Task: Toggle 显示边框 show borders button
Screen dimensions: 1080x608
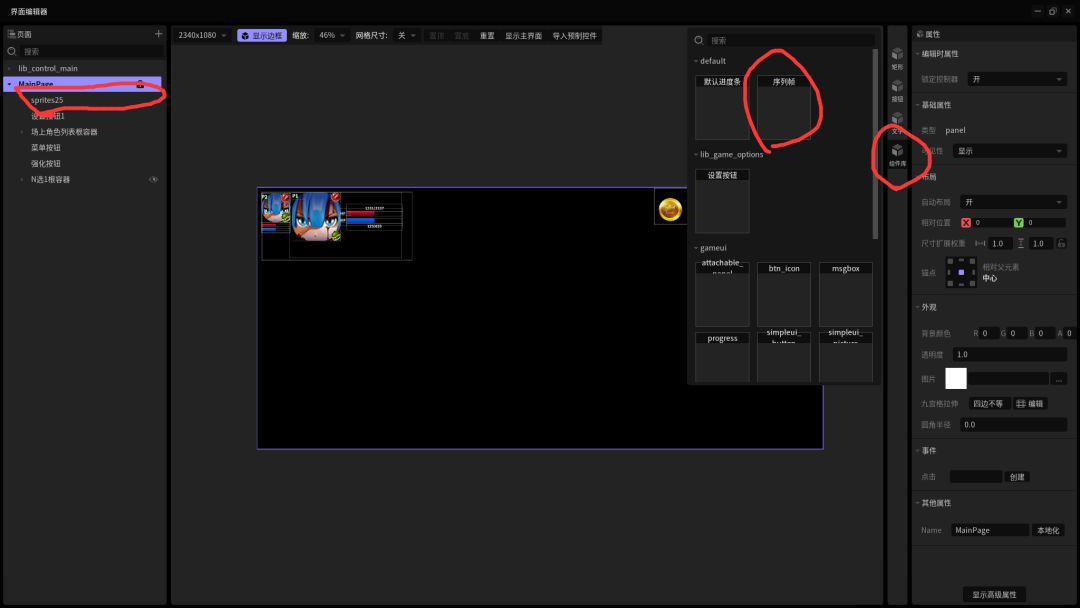Action: point(262,35)
